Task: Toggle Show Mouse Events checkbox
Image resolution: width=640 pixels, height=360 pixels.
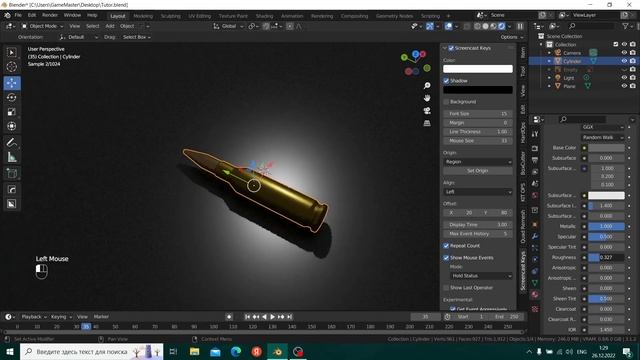Action: (446, 258)
